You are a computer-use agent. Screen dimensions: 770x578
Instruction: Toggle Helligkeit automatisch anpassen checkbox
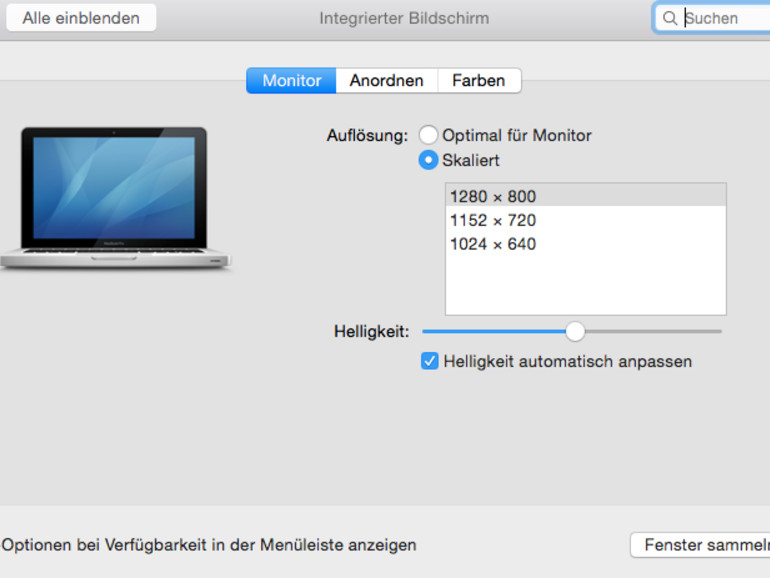click(x=430, y=361)
